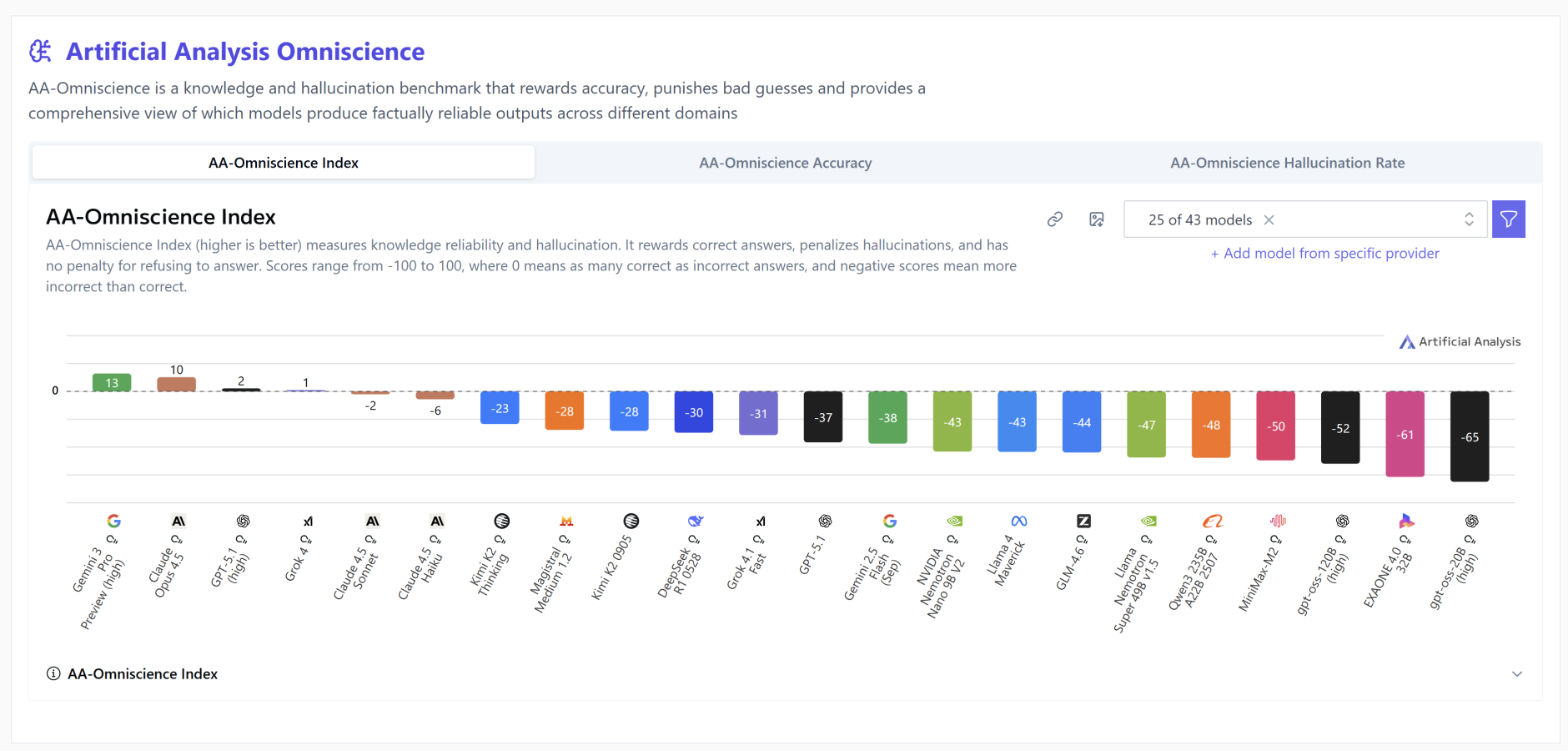Click the green Gemini 3 Pro bar

tap(112, 383)
